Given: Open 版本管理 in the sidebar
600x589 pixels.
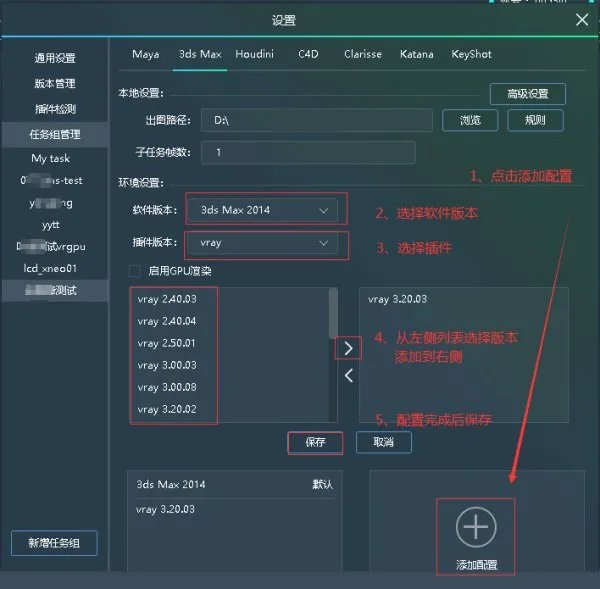Looking at the screenshot, I should (55, 83).
